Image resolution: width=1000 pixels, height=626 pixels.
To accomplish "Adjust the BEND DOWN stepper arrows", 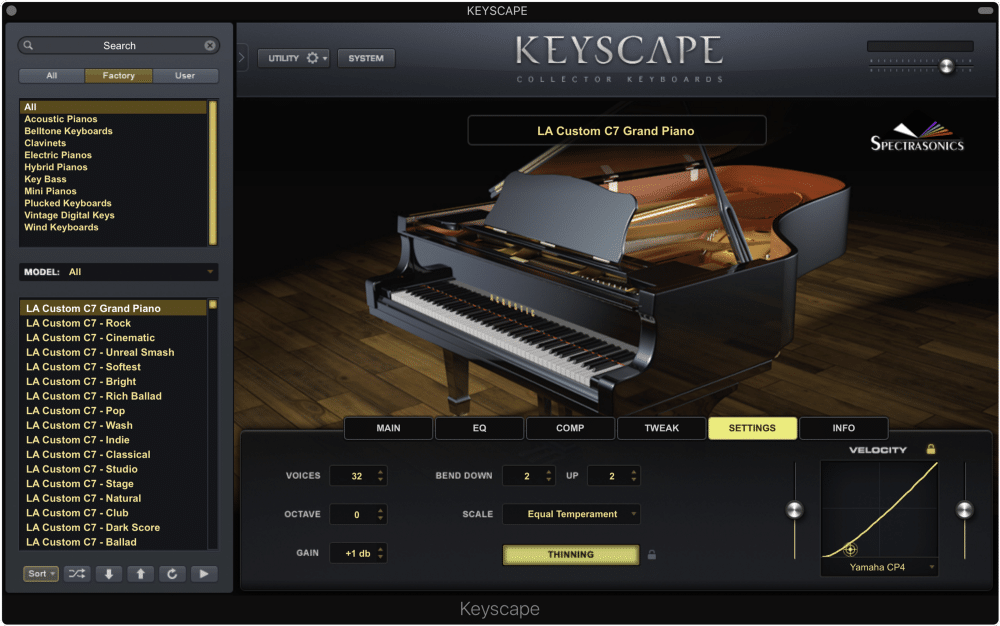I will pyautogui.click(x=548, y=476).
